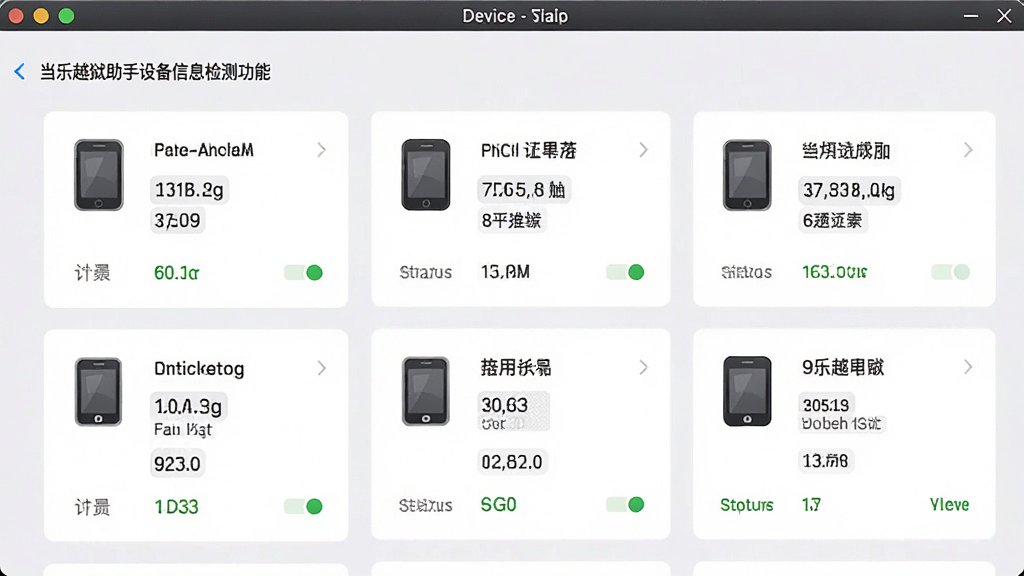Click the Dnticketog device name
This screenshot has width=1024, height=576.
tap(199, 368)
